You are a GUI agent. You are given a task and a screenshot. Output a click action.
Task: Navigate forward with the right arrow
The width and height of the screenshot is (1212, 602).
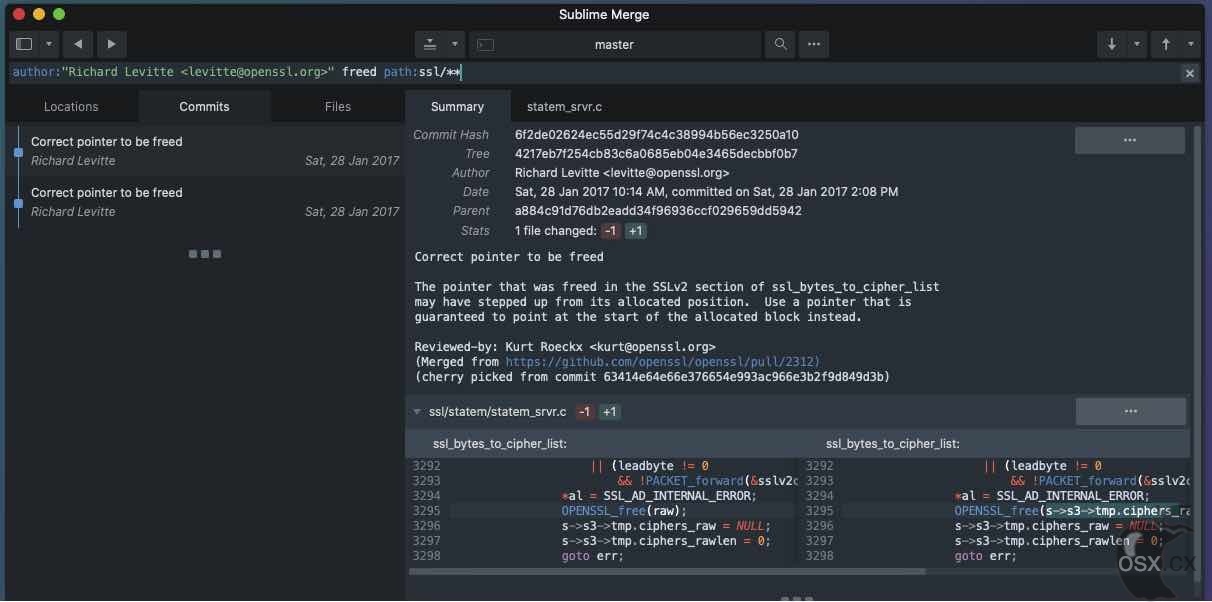(111, 44)
